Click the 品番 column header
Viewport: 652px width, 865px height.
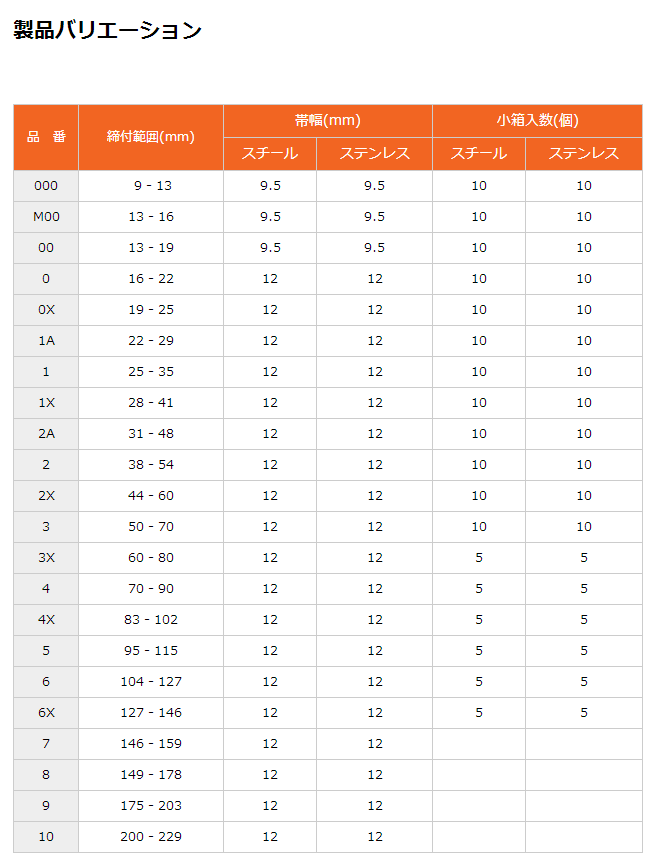point(46,137)
